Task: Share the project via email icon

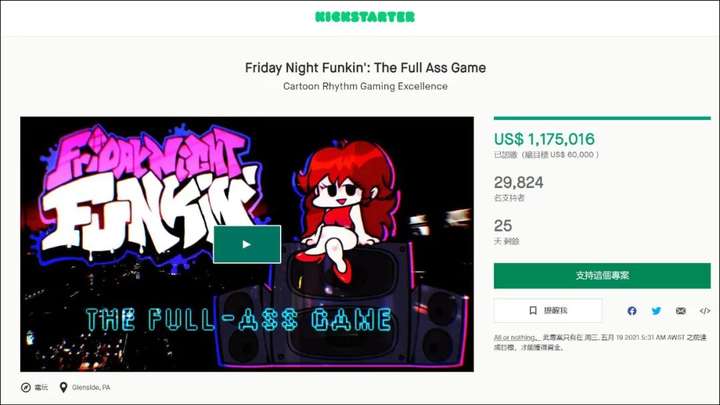Action: [x=681, y=311]
